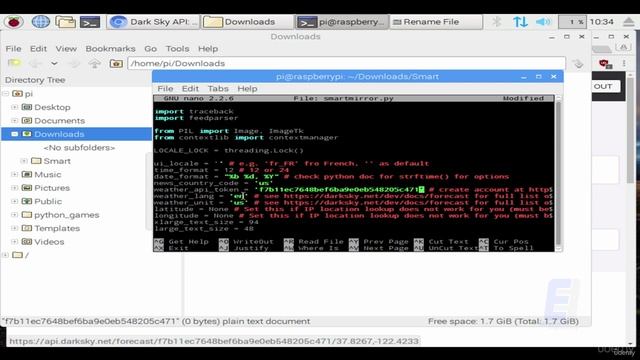Click the '<No subfolders>' entry in the tree
Image resolution: width=640 pixels, height=360 pixels.
tap(79, 147)
